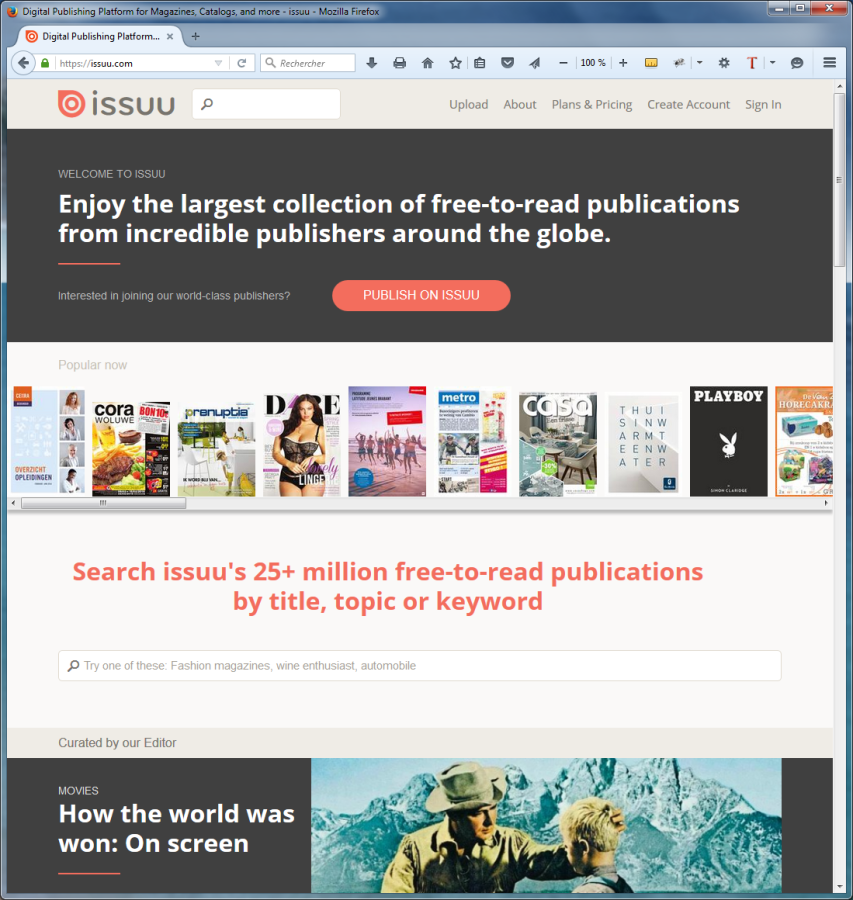Reset zoom via the 100 % label
Screen dimensions: 853x900
[592, 63]
